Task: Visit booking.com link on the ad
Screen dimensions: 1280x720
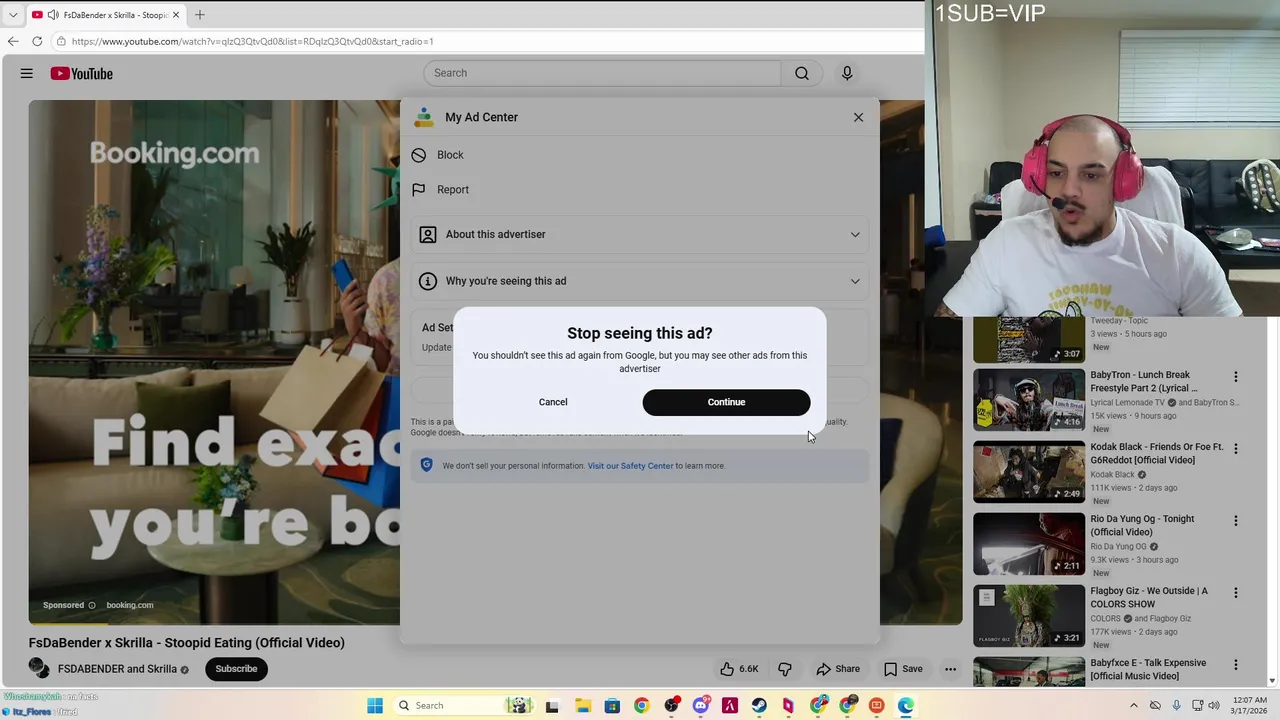Action: click(130, 605)
